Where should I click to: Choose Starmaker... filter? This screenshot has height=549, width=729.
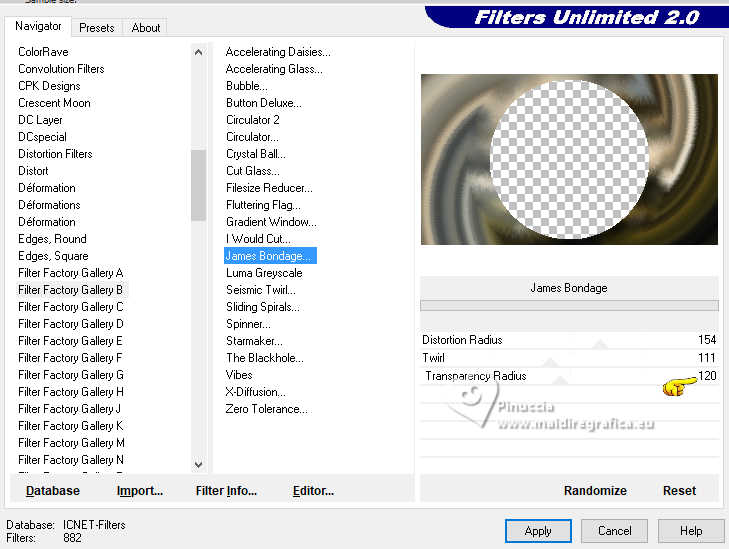pos(254,341)
